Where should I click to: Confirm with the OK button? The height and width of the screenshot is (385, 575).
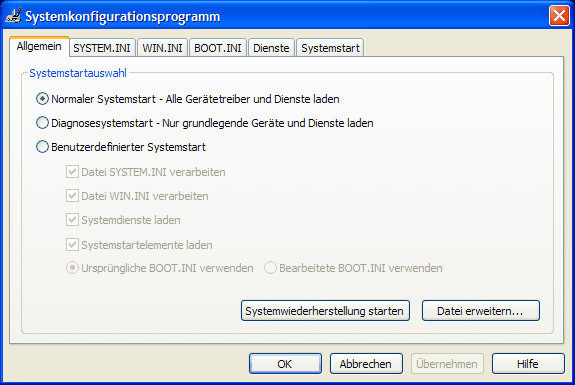(285, 364)
